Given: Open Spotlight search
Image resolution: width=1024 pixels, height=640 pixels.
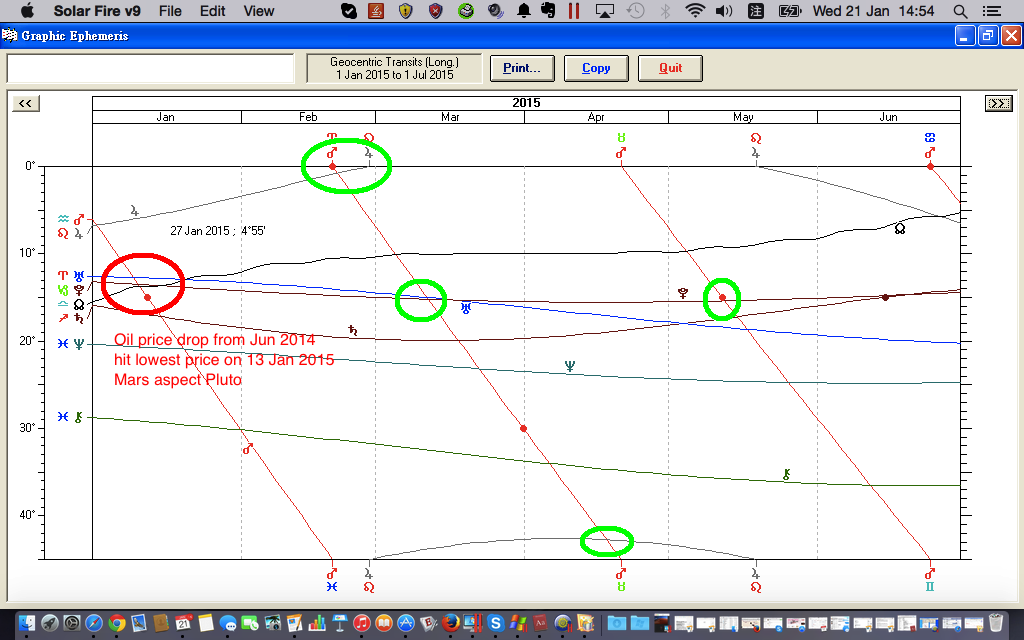Looking at the screenshot, I should pyautogui.click(x=960, y=10).
